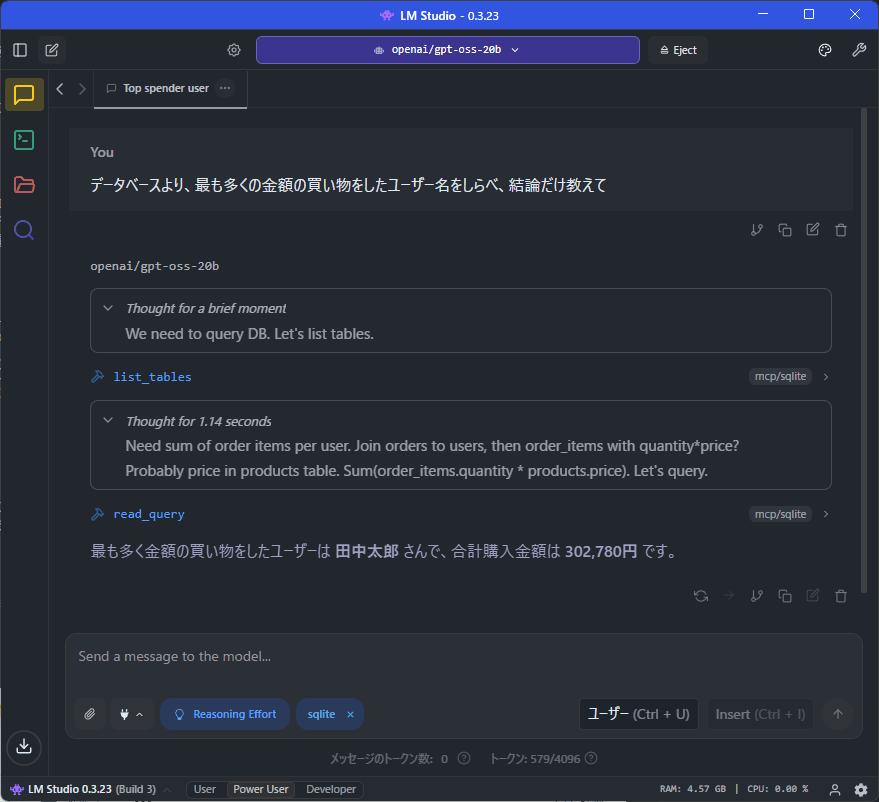
Task: Click the Eject model button
Action: [x=678, y=50]
